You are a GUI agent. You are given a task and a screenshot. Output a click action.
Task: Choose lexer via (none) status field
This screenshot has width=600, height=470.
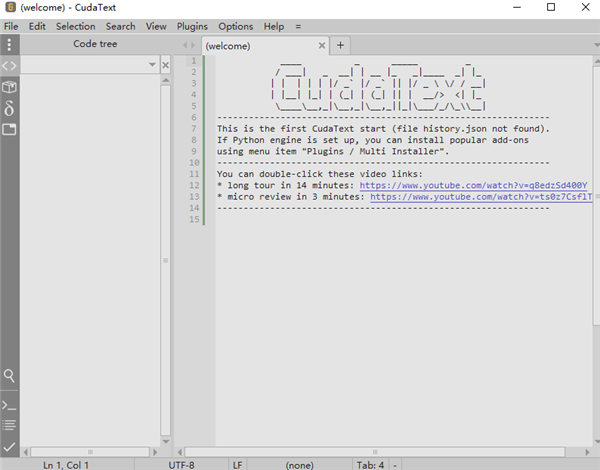299,465
